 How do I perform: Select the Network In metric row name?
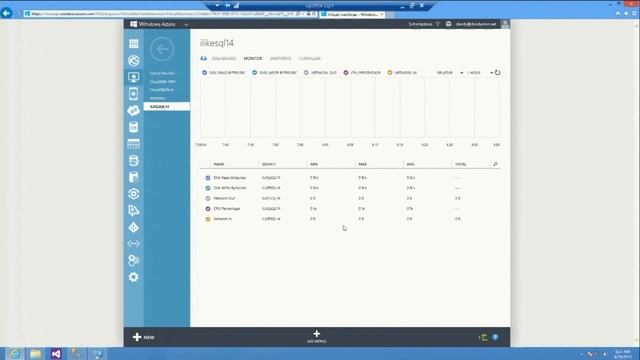[222, 219]
